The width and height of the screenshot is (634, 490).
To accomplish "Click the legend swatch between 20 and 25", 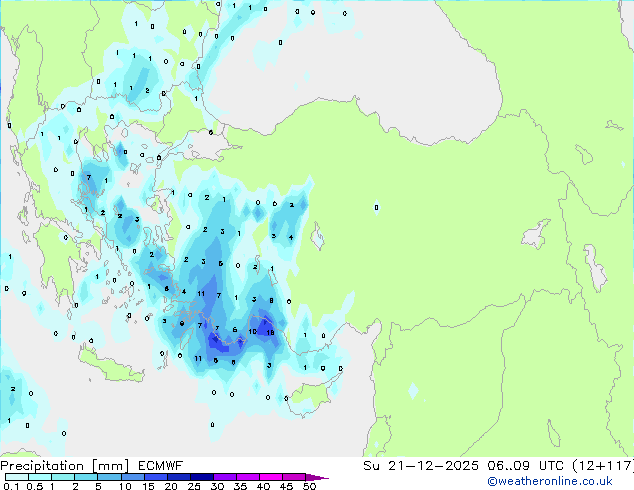I will [x=179, y=477].
